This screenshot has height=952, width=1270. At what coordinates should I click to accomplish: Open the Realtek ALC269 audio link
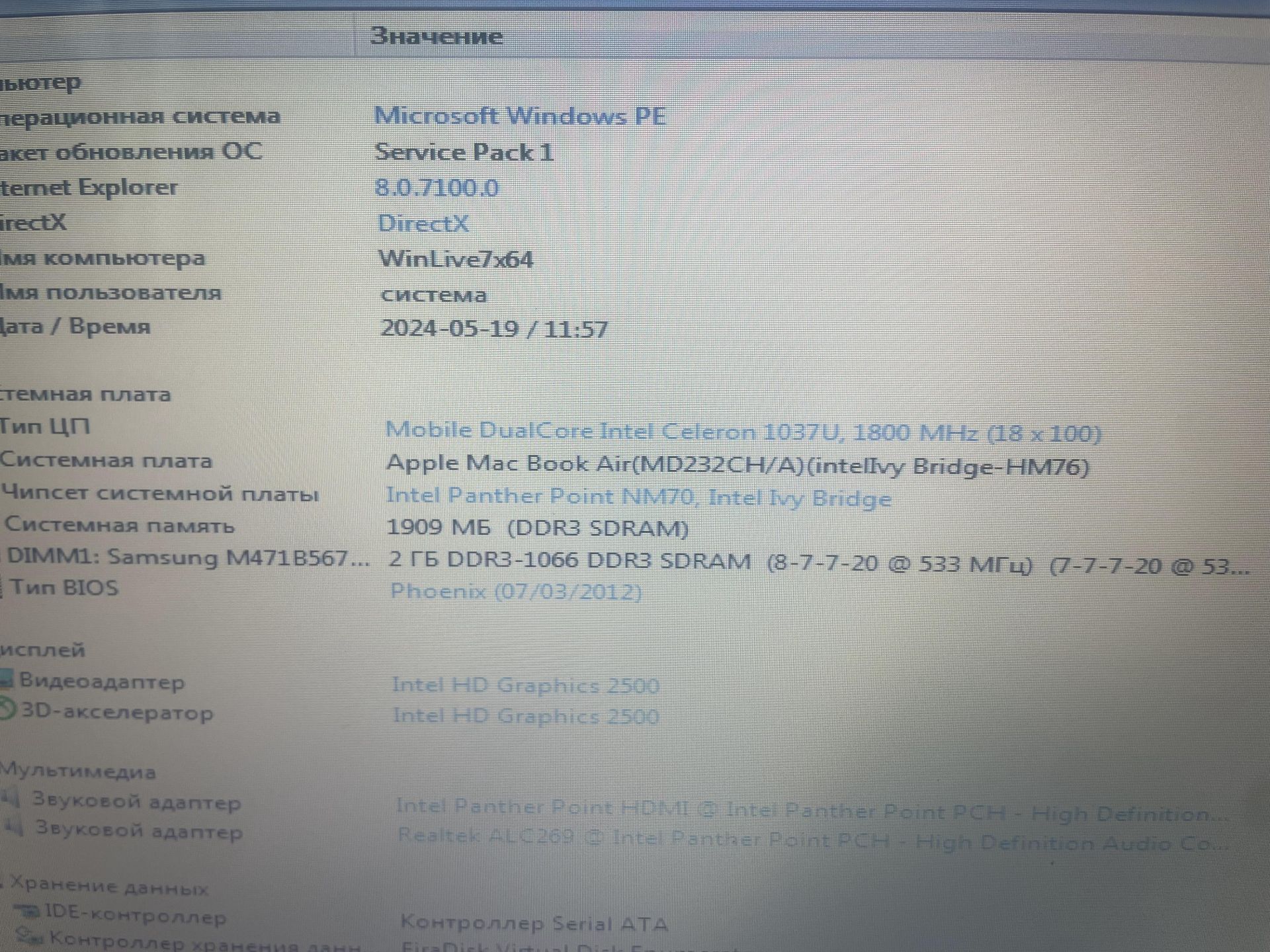(x=814, y=840)
